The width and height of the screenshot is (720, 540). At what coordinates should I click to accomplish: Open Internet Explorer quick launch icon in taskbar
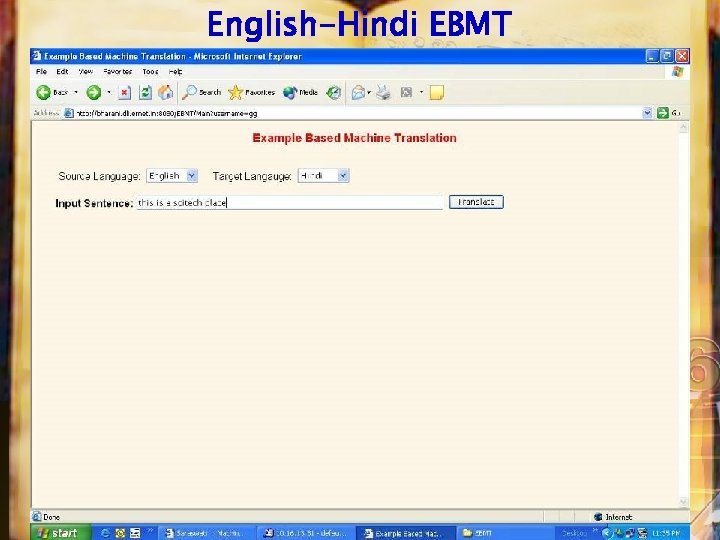point(105,533)
